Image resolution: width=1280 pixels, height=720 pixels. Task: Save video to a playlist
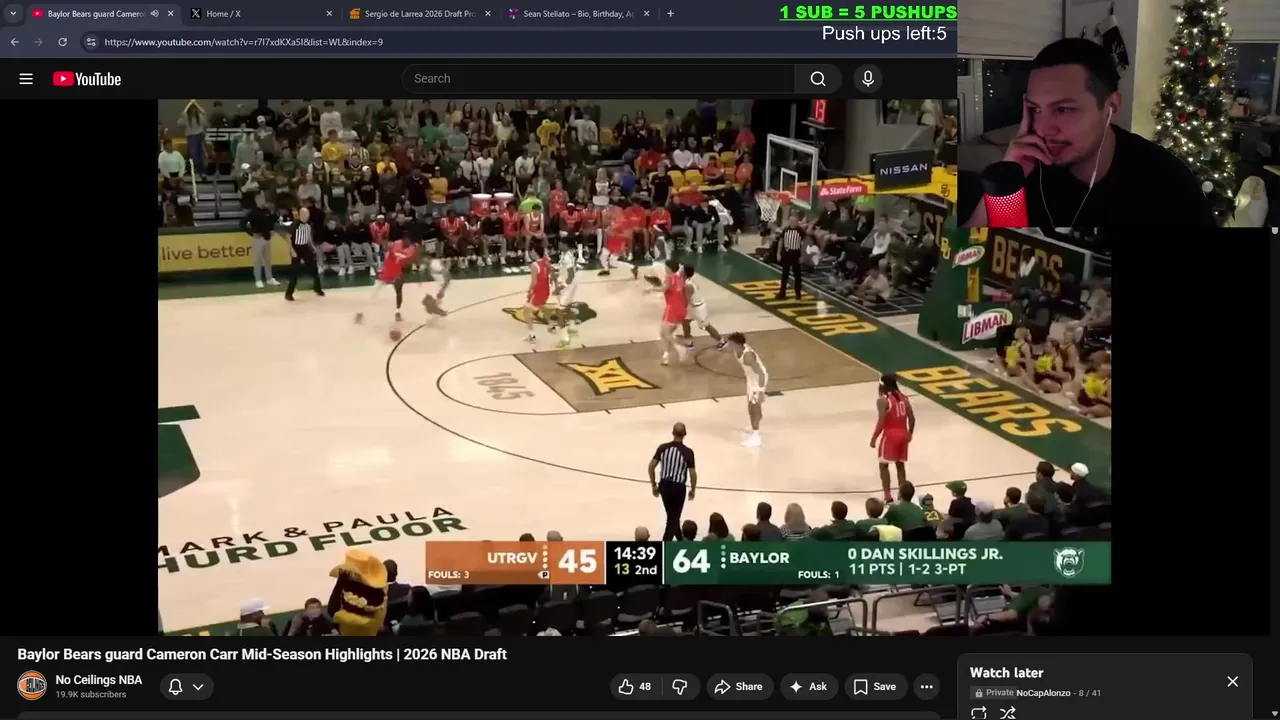(x=874, y=686)
